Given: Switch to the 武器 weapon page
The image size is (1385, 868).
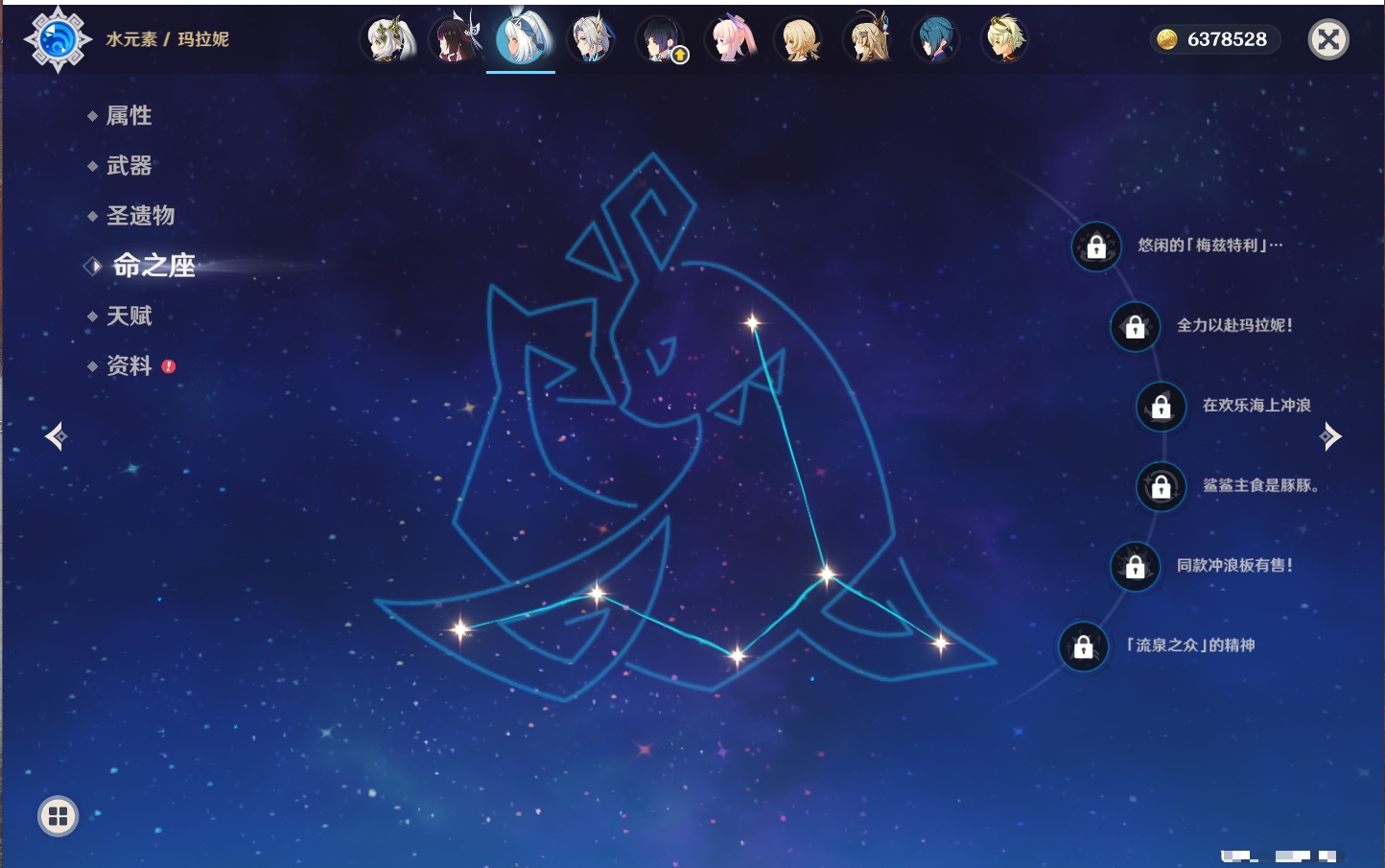Looking at the screenshot, I should tap(129, 166).
